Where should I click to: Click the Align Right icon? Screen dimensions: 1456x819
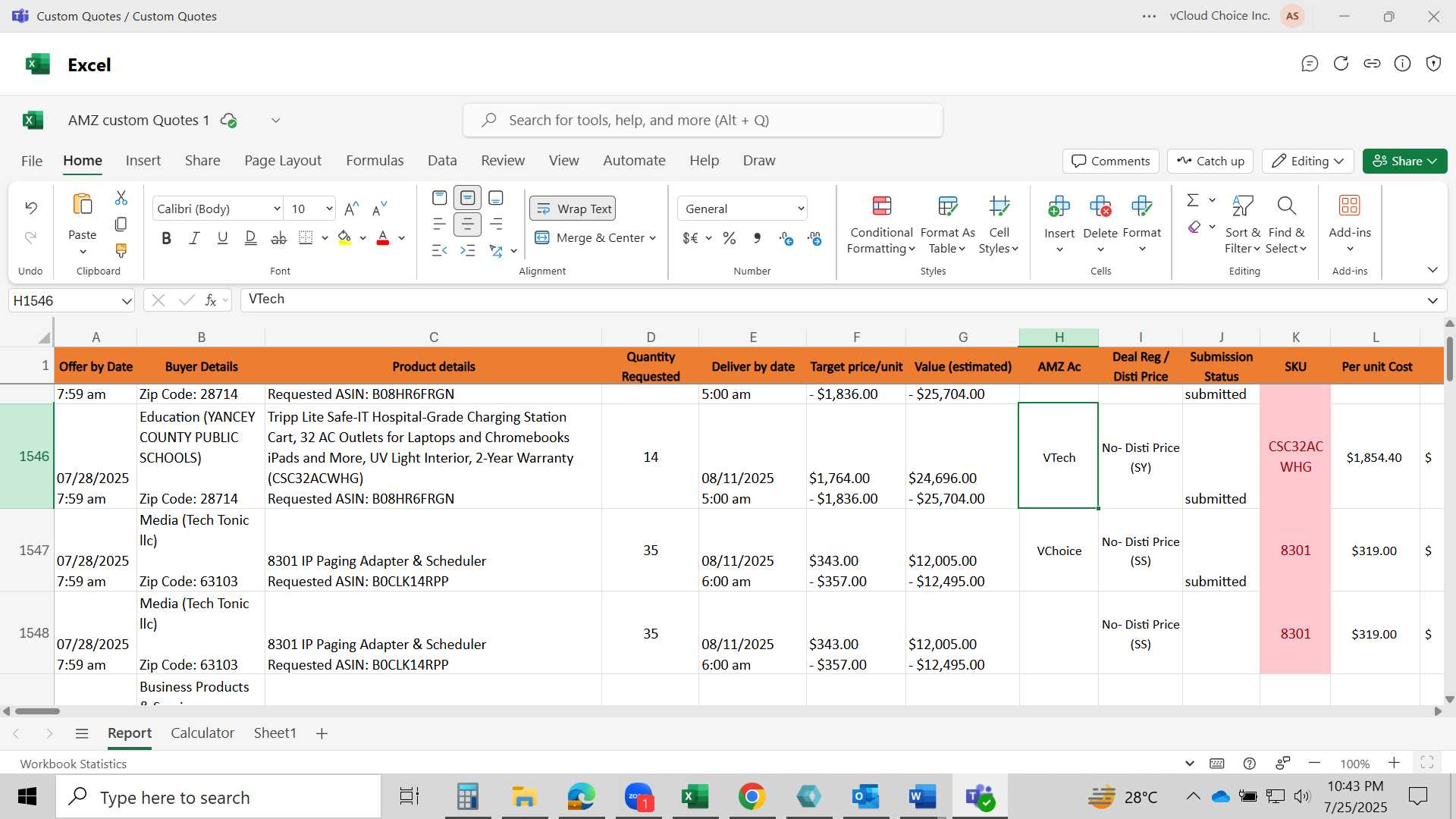[496, 224]
